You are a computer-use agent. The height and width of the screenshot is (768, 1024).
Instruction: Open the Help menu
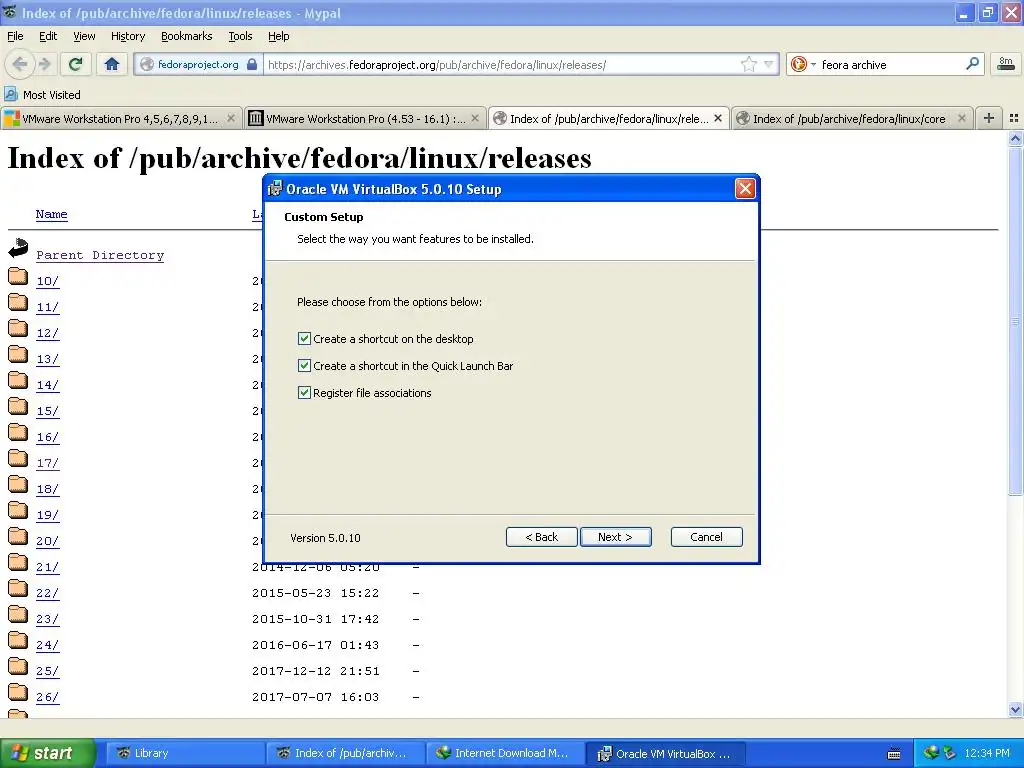click(x=278, y=36)
